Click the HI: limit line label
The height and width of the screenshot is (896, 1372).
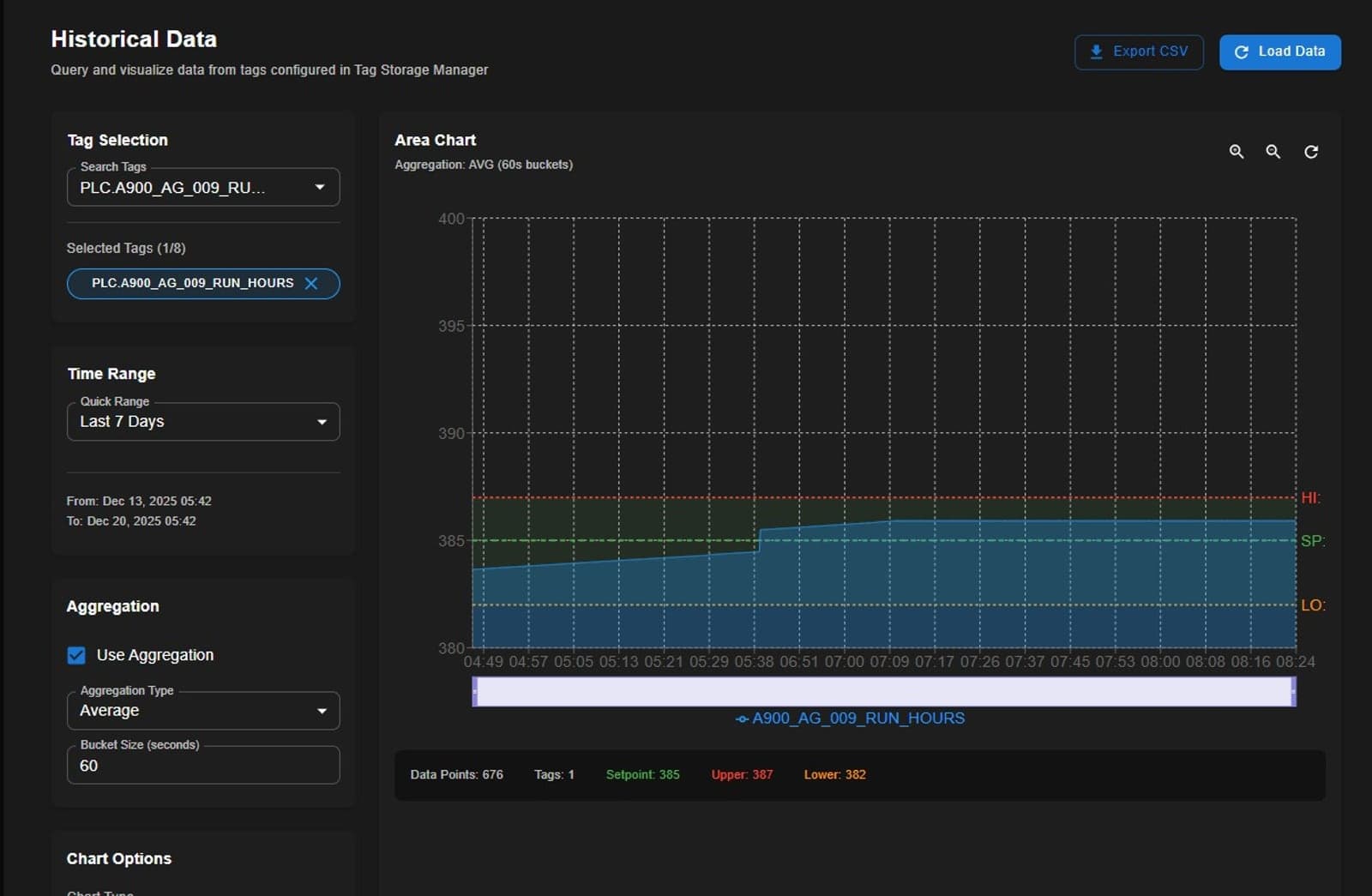coord(1310,497)
